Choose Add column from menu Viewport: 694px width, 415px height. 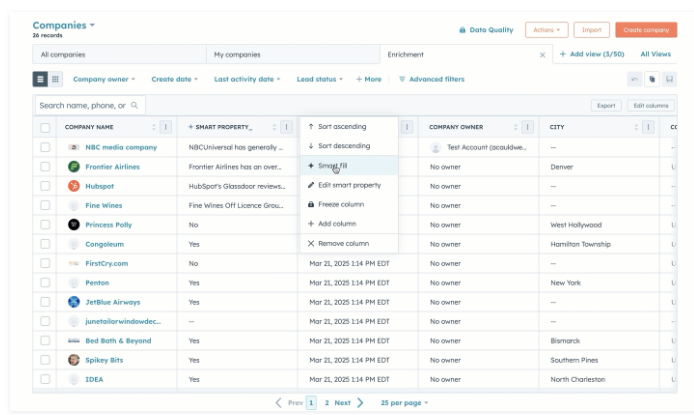click(x=349, y=223)
